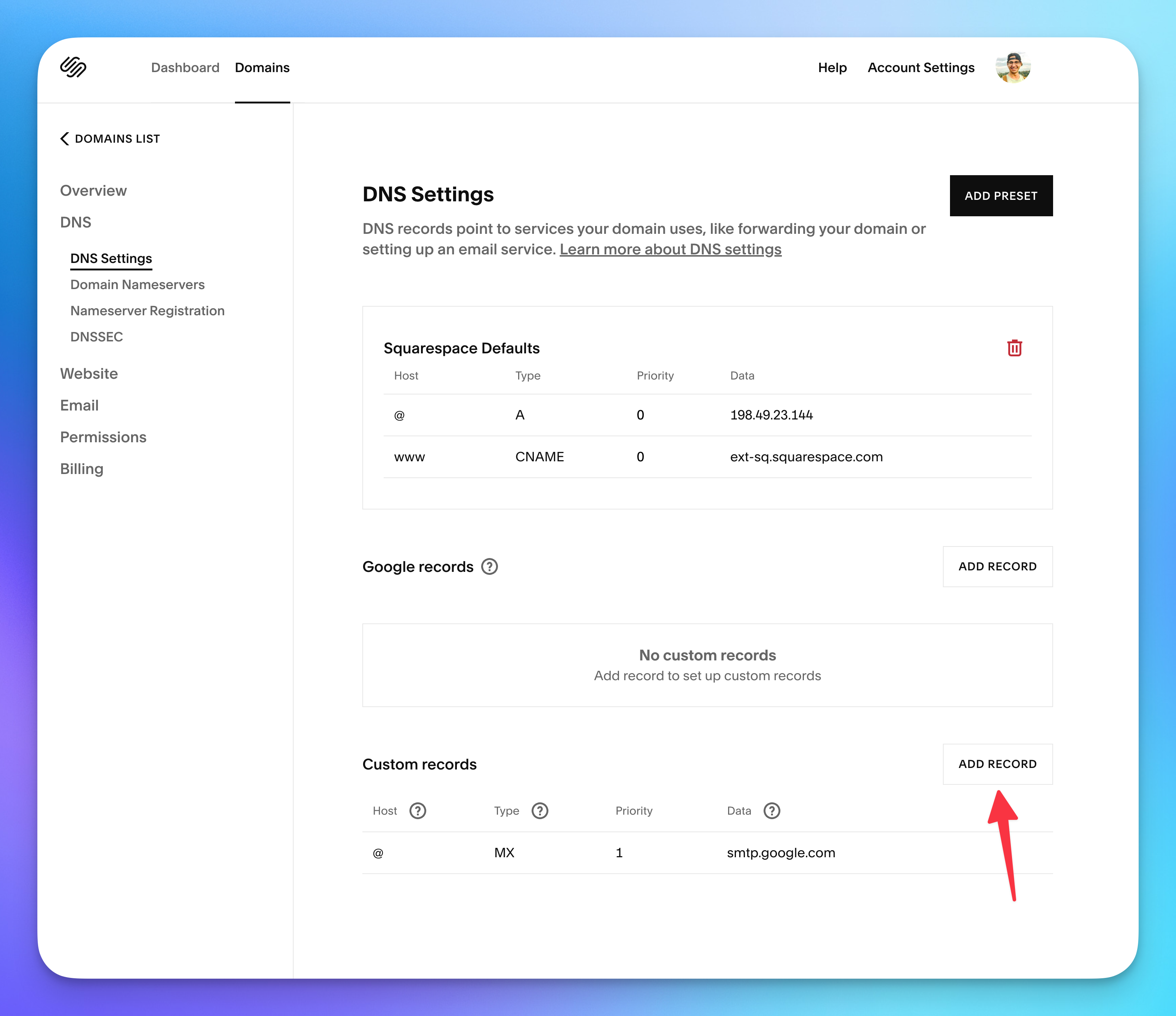Open Domain Nameservers in sidebar
Image resolution: width=1176 pixels, height=1016 pixels.
tap(137, 284)
